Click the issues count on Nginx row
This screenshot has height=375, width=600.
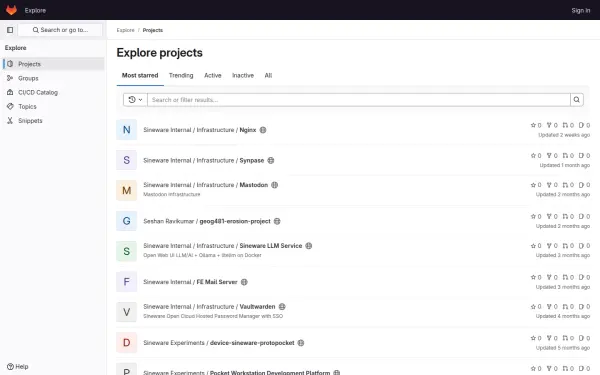click(x=584, y=125)
